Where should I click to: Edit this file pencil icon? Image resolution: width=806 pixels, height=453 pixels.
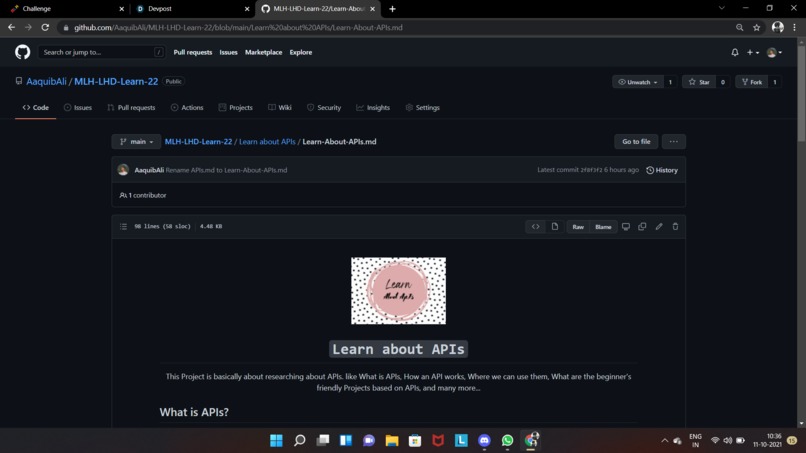click(x=658, y=226)
